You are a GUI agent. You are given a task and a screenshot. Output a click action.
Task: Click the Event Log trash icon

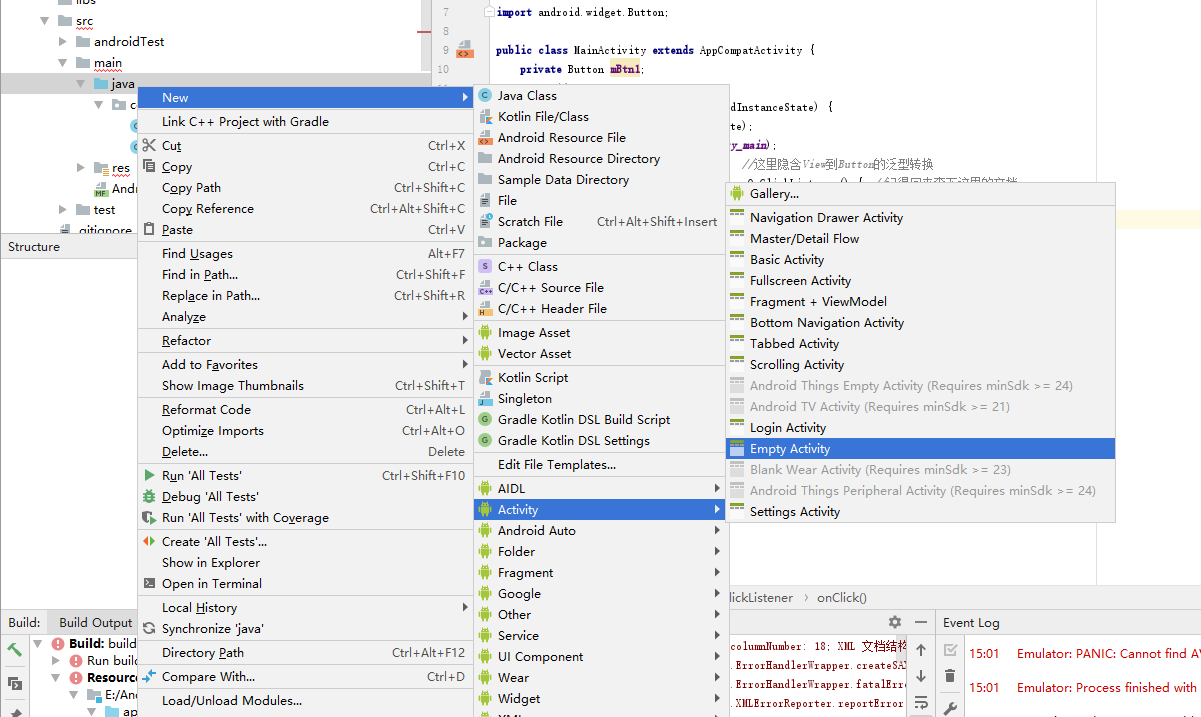tap(950, 677)
